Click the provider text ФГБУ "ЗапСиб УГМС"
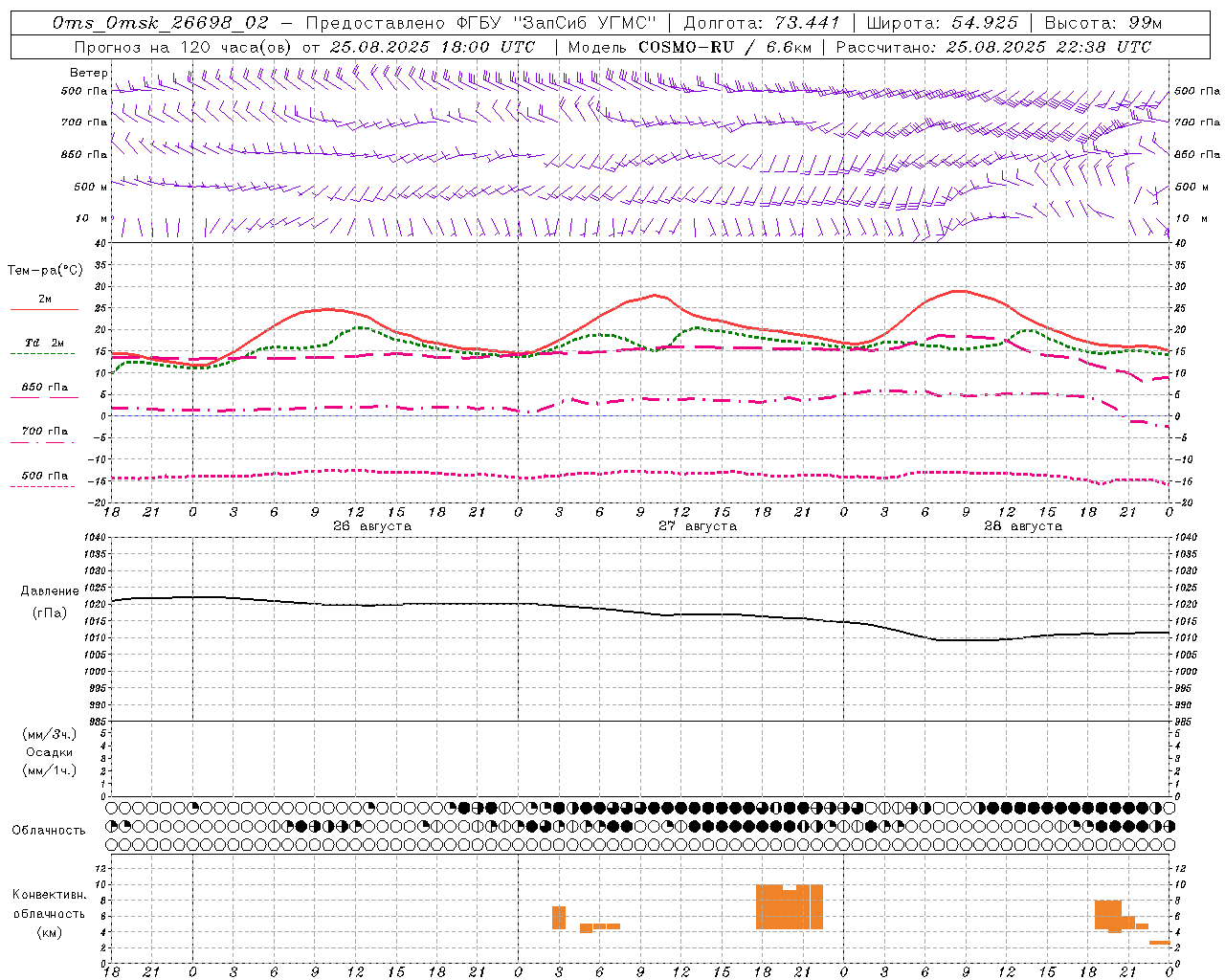 [x=554, y=23]
